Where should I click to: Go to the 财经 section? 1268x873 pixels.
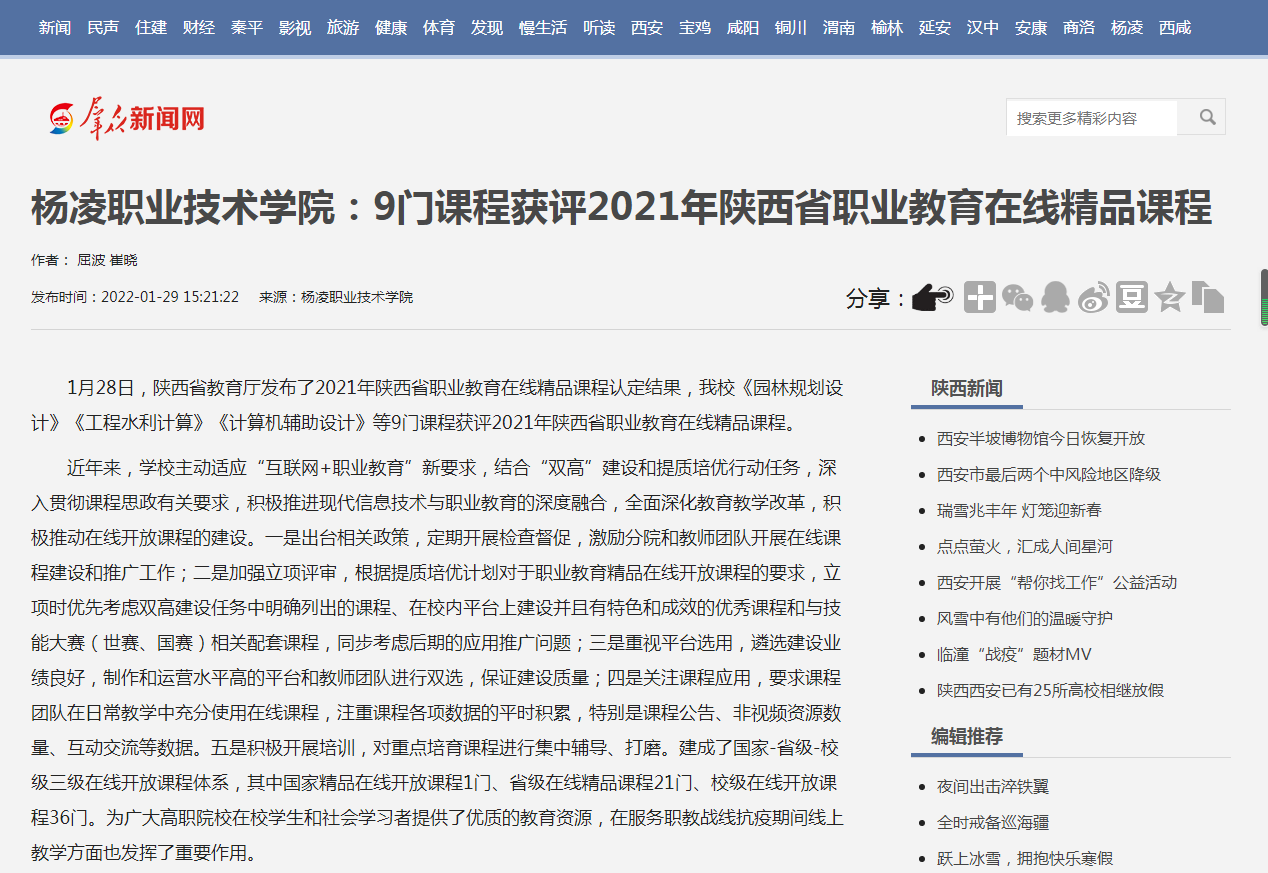199,27
